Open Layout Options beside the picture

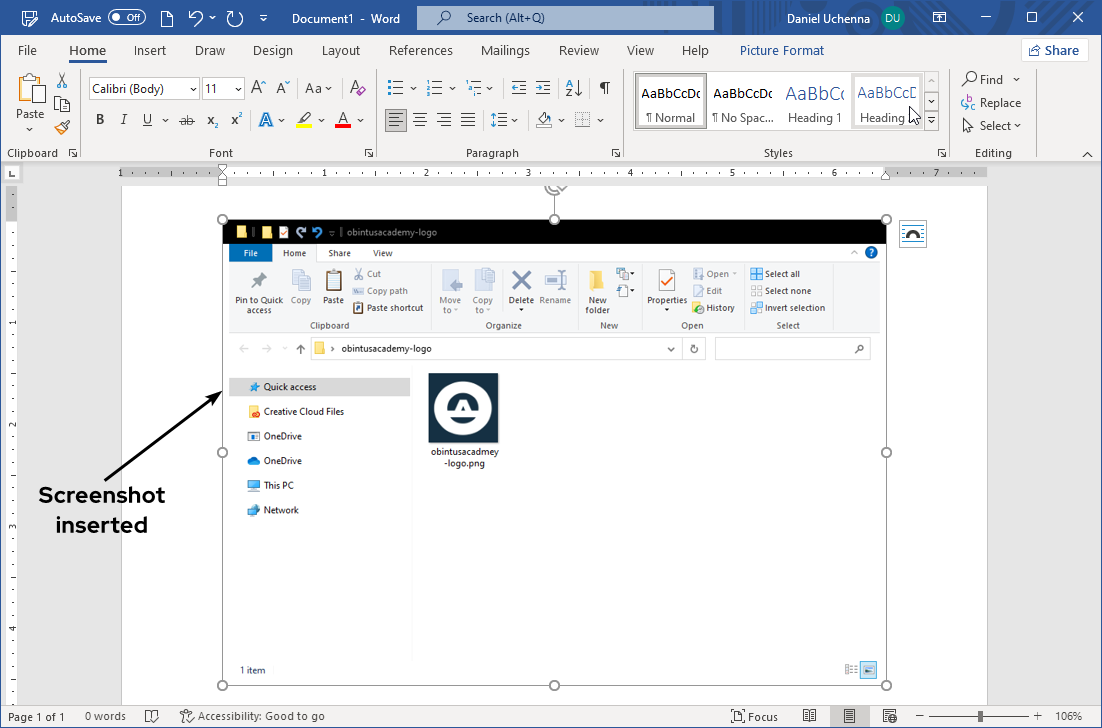point(913,234)
